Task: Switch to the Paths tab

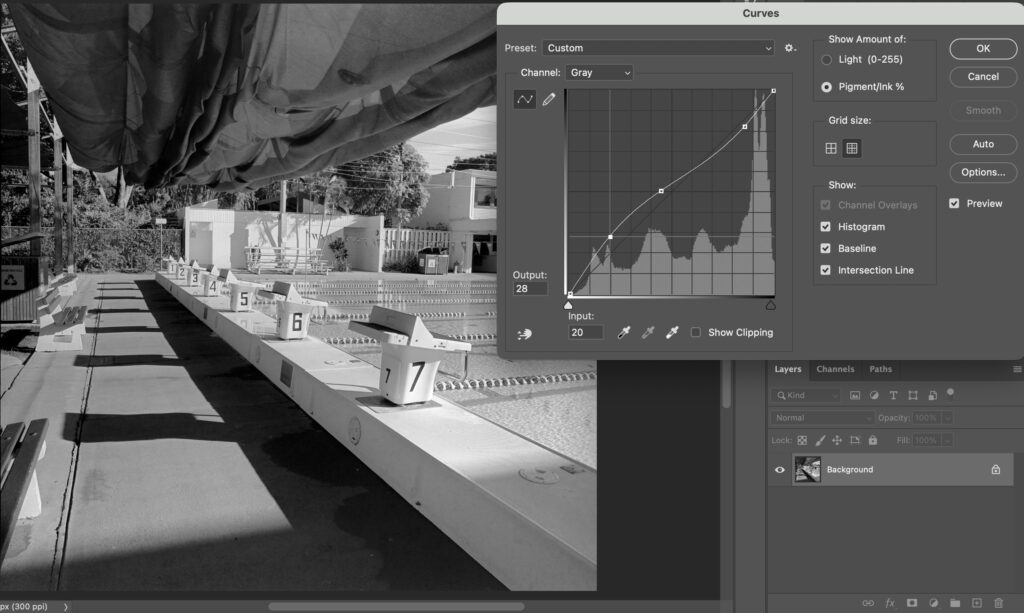Action: coord(880,369)
